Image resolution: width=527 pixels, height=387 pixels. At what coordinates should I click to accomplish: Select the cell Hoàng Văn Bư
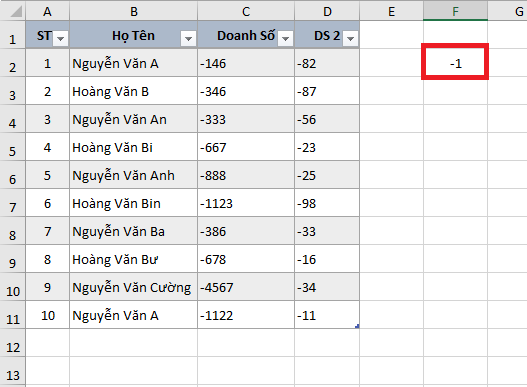[133, 259]
